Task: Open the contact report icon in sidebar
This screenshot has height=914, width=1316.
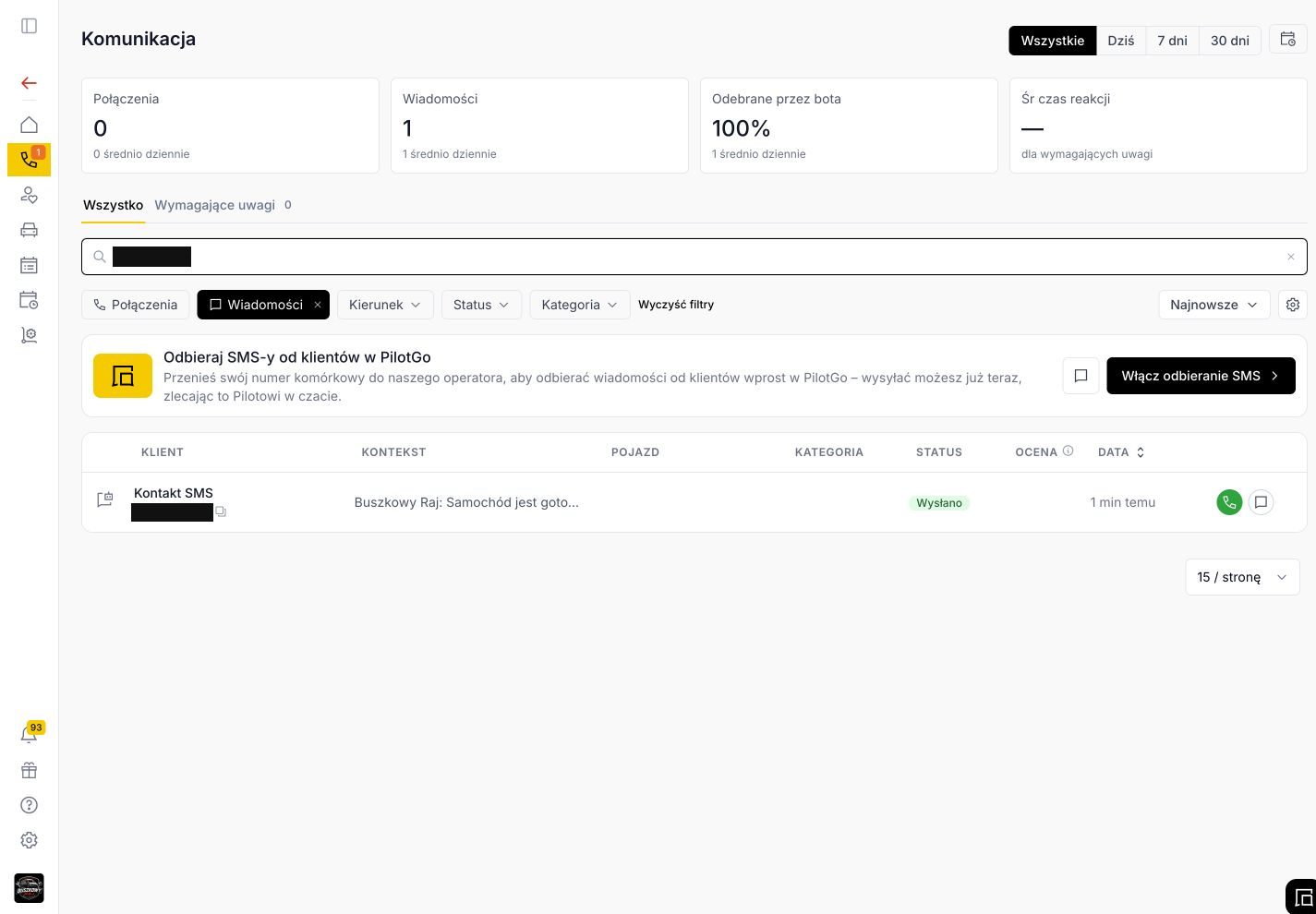Action: 29,335
